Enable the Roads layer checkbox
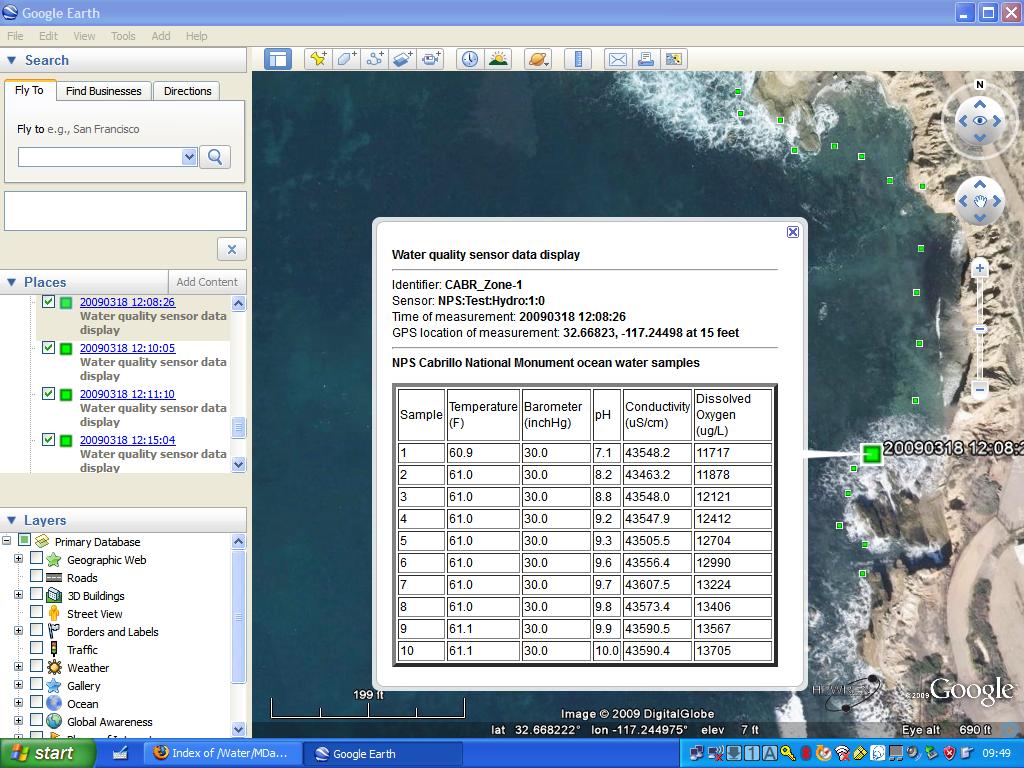Screen dimensions: 1024x768 click(x=37, y=576)
